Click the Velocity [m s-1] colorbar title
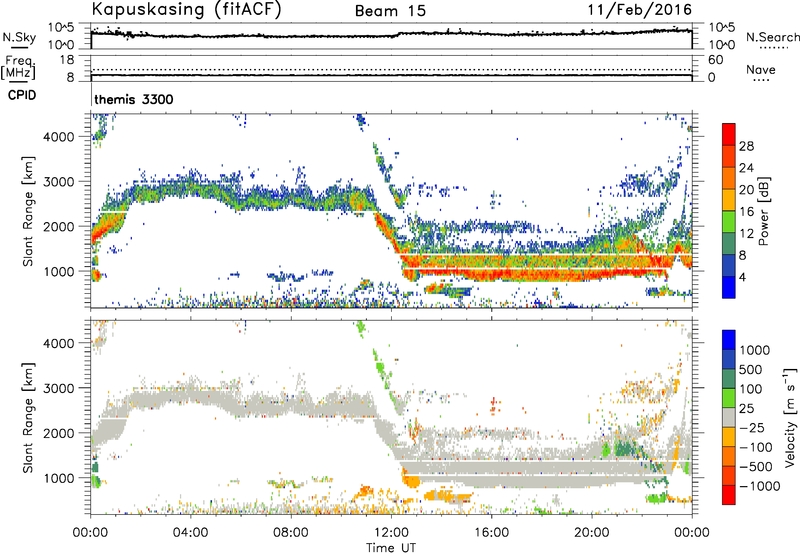Viewport: 800px width, 554px height. tap(790, 417)
